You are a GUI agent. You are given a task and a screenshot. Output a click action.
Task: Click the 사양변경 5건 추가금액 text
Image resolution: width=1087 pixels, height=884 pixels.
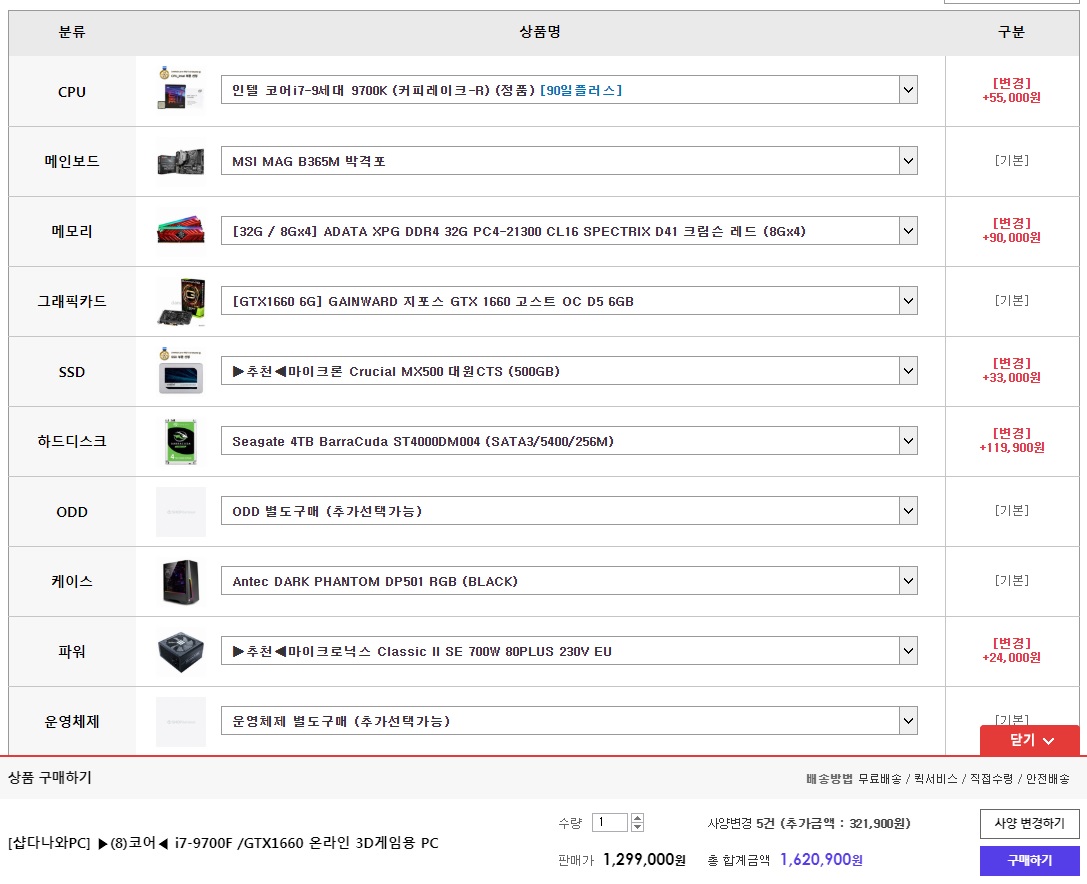(809, 824)
